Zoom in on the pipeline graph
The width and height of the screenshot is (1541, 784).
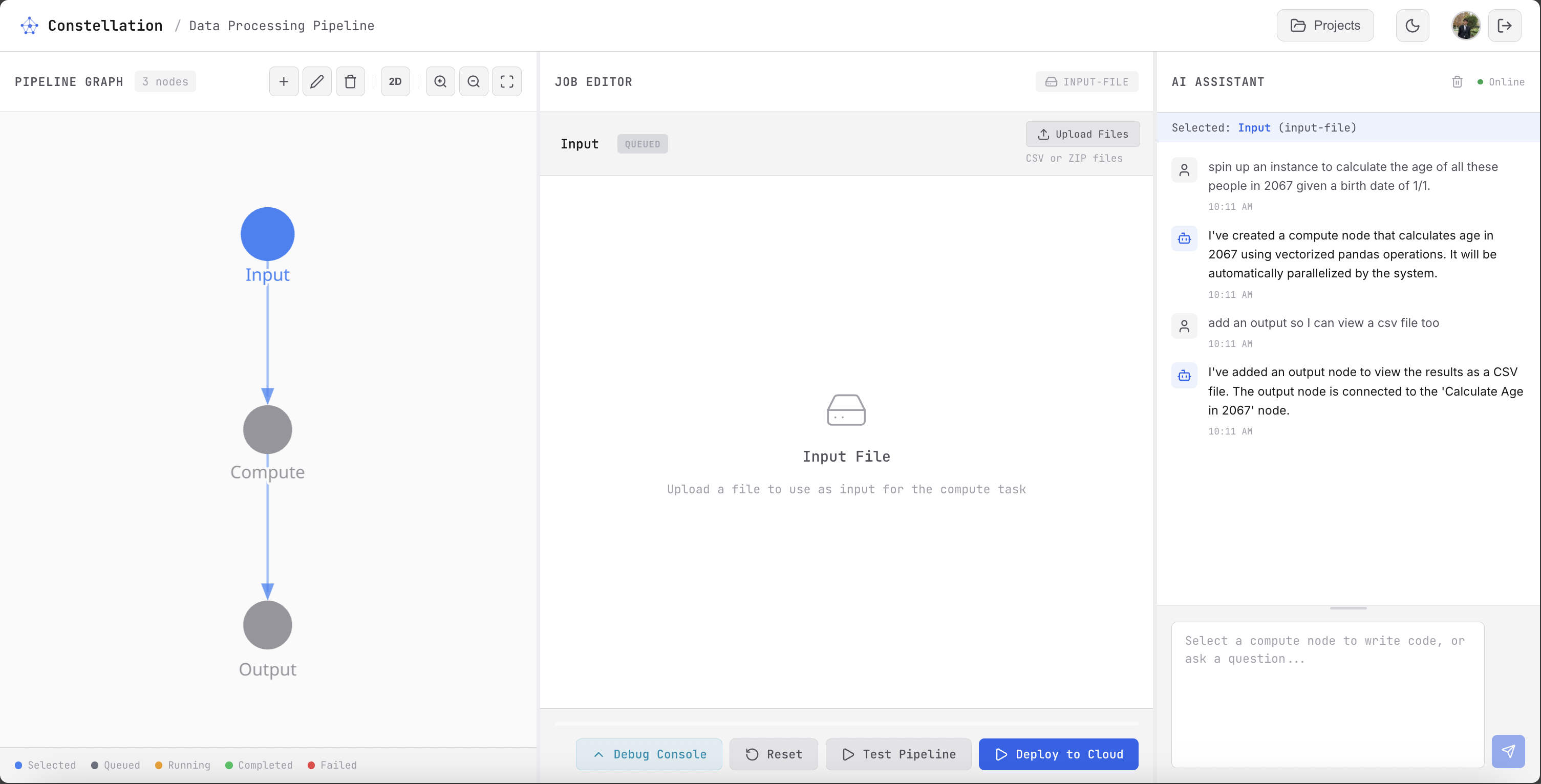[x=440, y=81]
